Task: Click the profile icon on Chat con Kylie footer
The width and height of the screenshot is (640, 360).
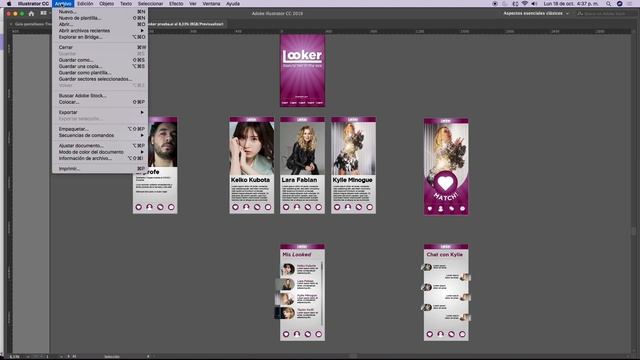Action: click(440, 334)
